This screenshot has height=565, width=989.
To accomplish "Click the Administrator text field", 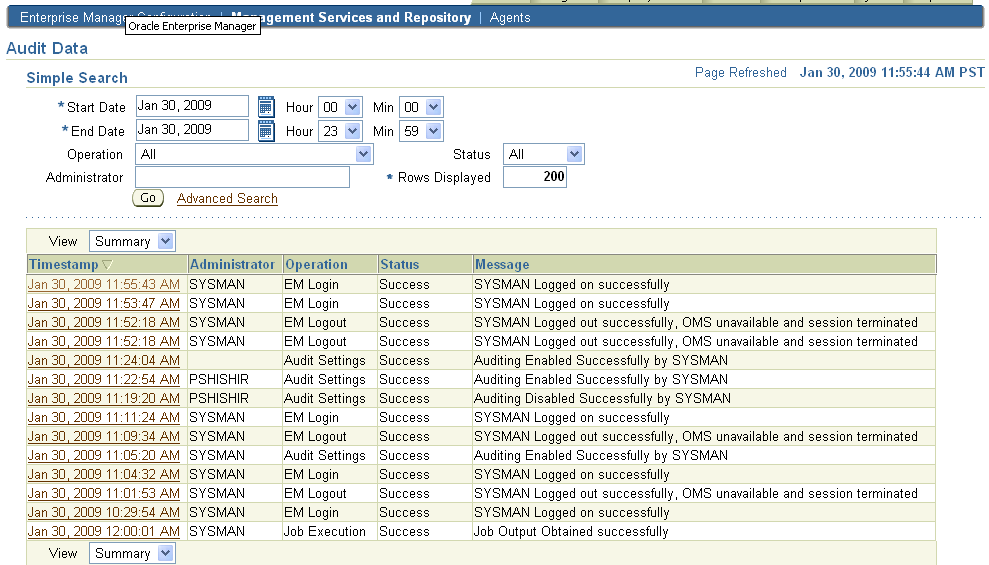I will point(242,177).
